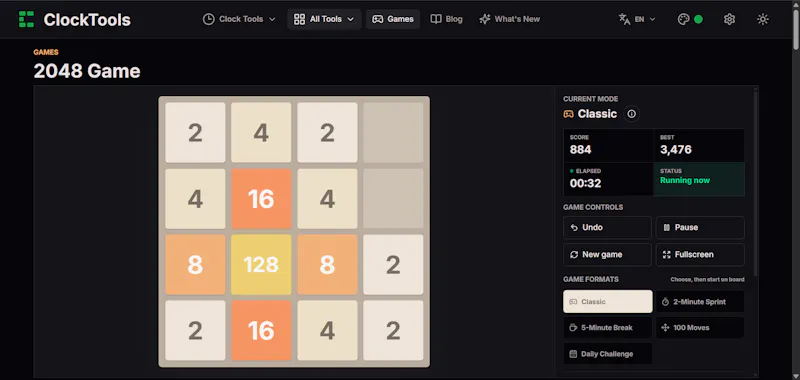Select the 100 Moves format
Viewport: 800px width, 380px height.
point(699,327)
